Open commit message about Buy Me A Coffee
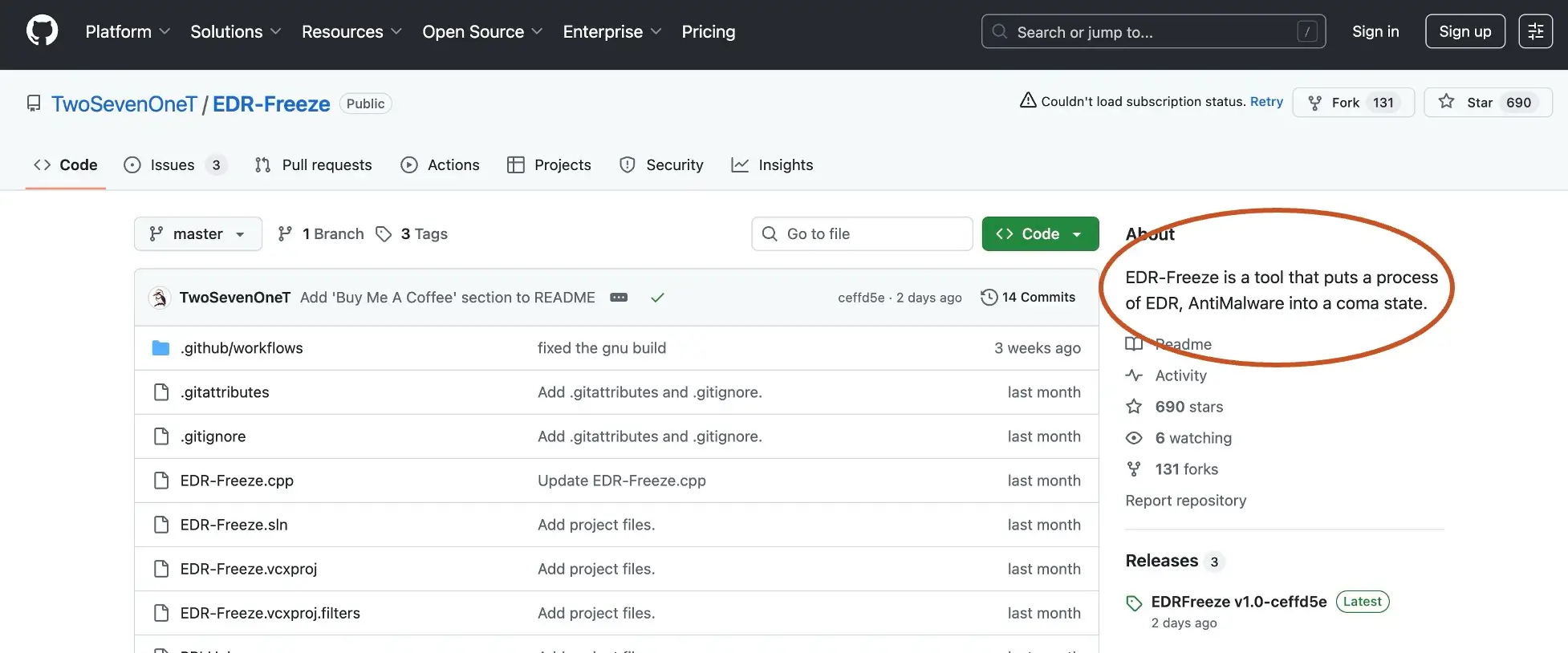 447,298
